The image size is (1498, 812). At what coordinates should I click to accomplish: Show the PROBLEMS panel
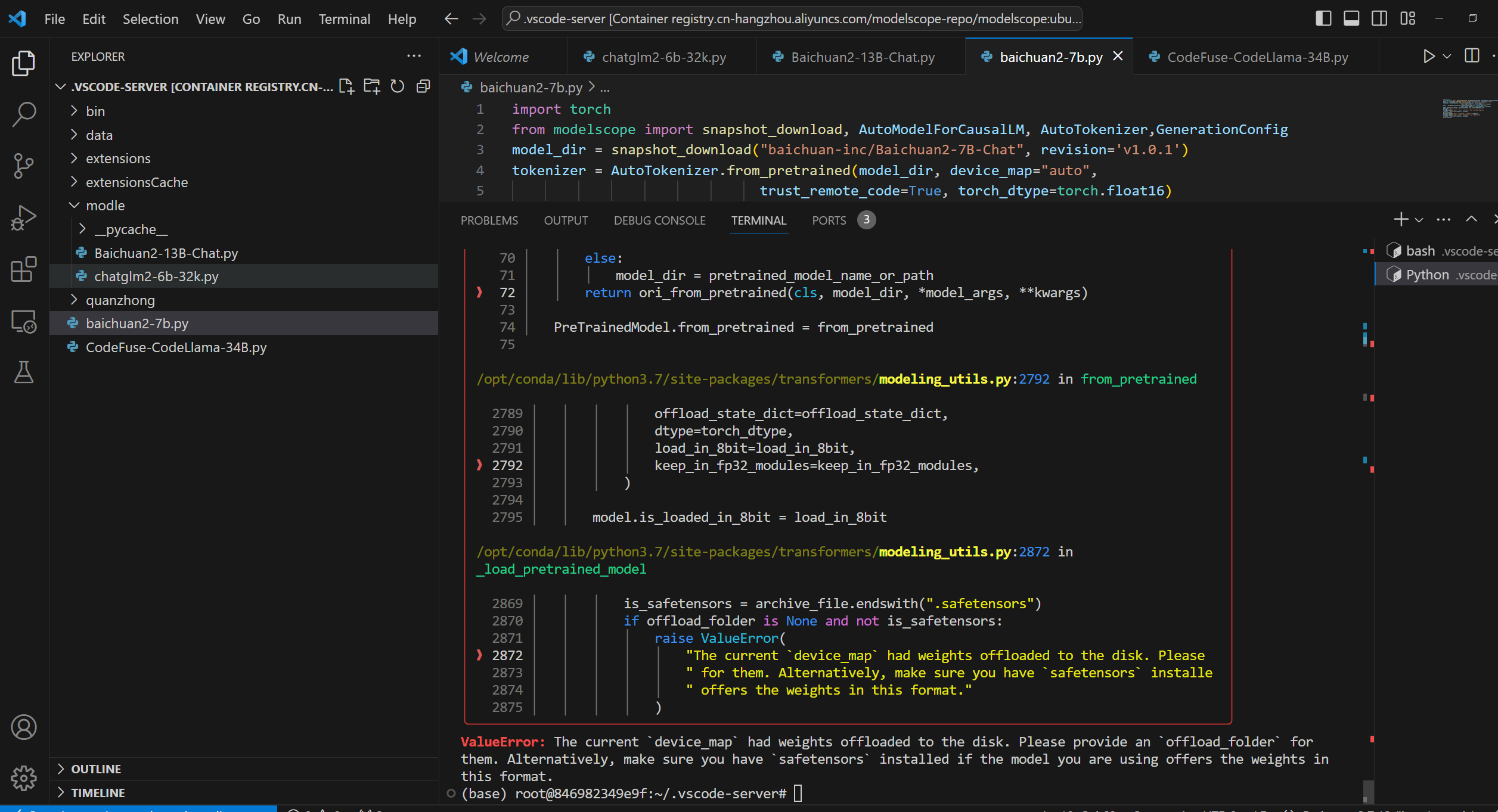[x=489, y=220]
